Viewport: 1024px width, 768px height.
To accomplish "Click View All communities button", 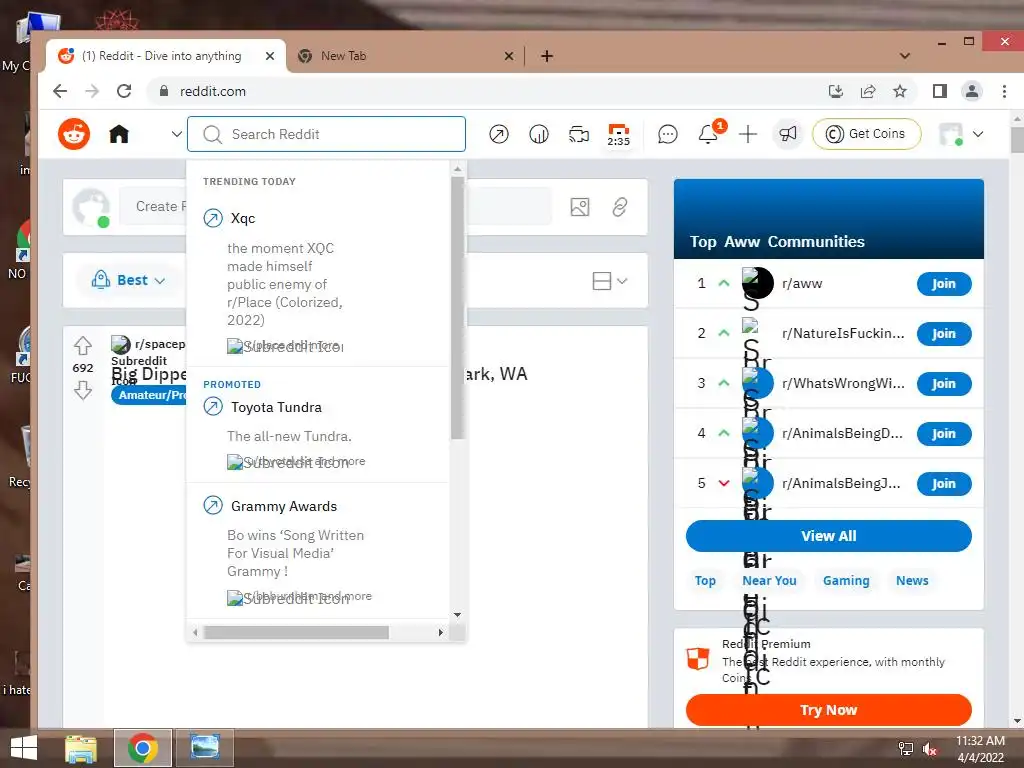I will point(828,536).
